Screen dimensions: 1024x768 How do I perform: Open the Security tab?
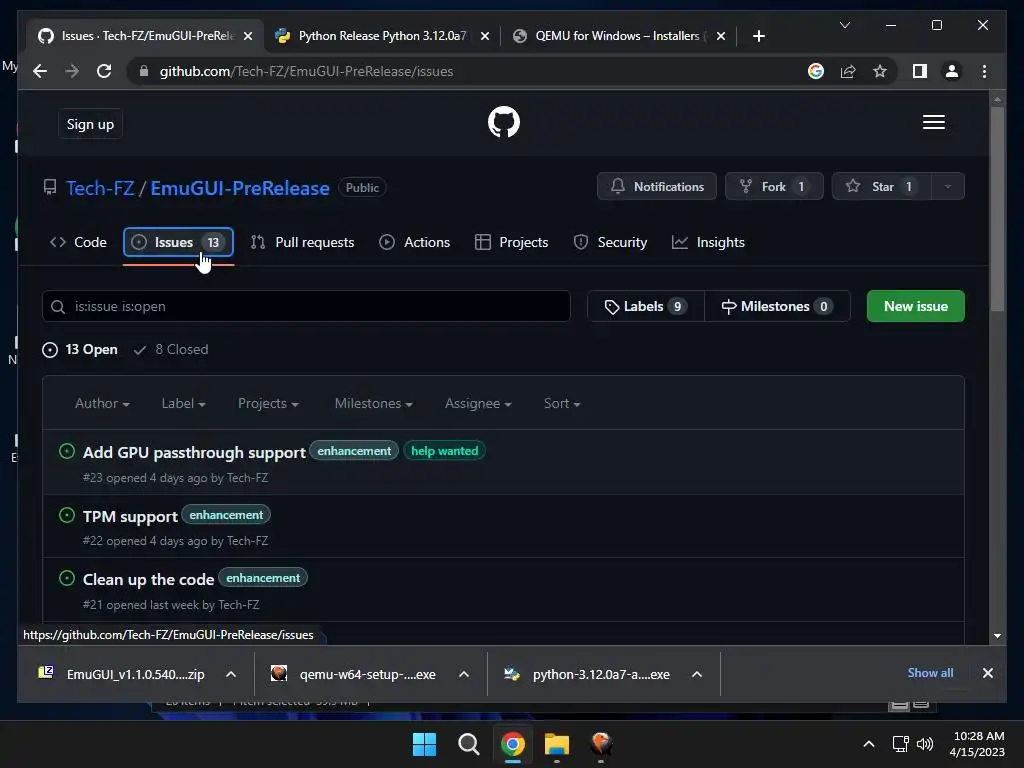610,242
